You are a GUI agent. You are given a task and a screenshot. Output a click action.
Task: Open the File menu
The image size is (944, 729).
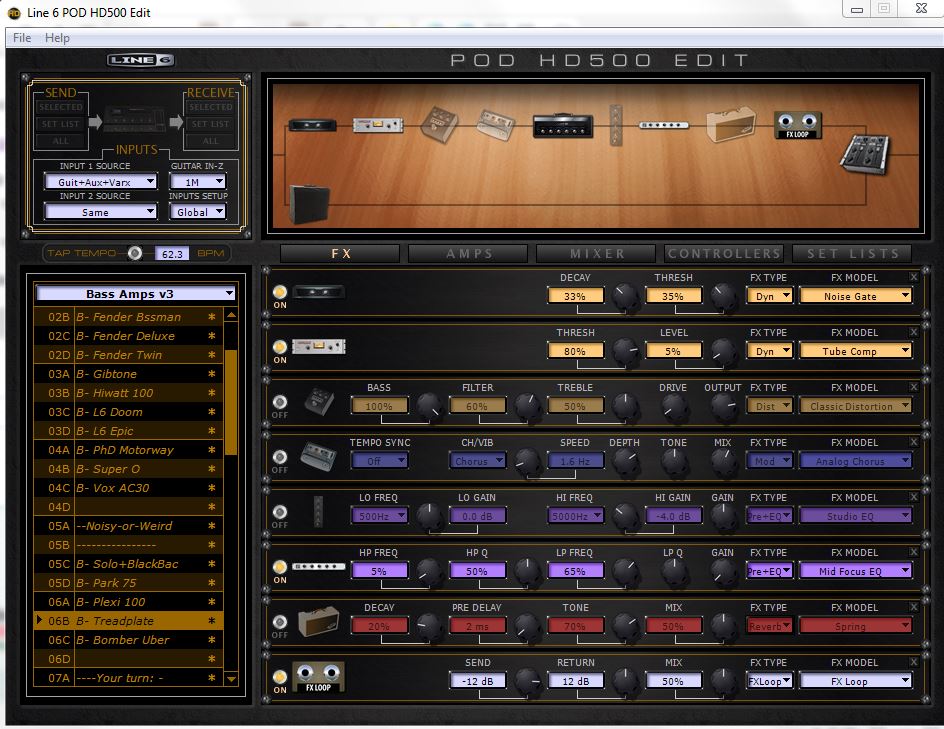point(22,37)
